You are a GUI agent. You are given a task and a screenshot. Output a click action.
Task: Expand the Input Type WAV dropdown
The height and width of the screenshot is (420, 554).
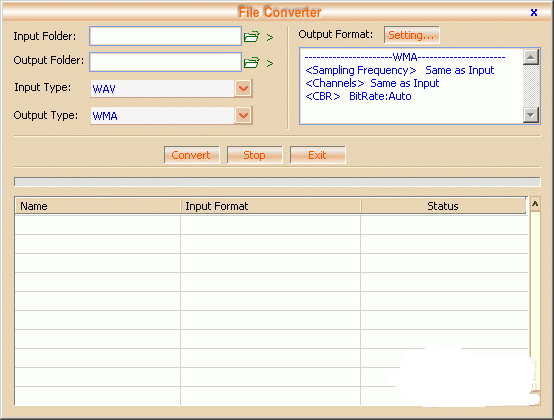pos(243,88)
